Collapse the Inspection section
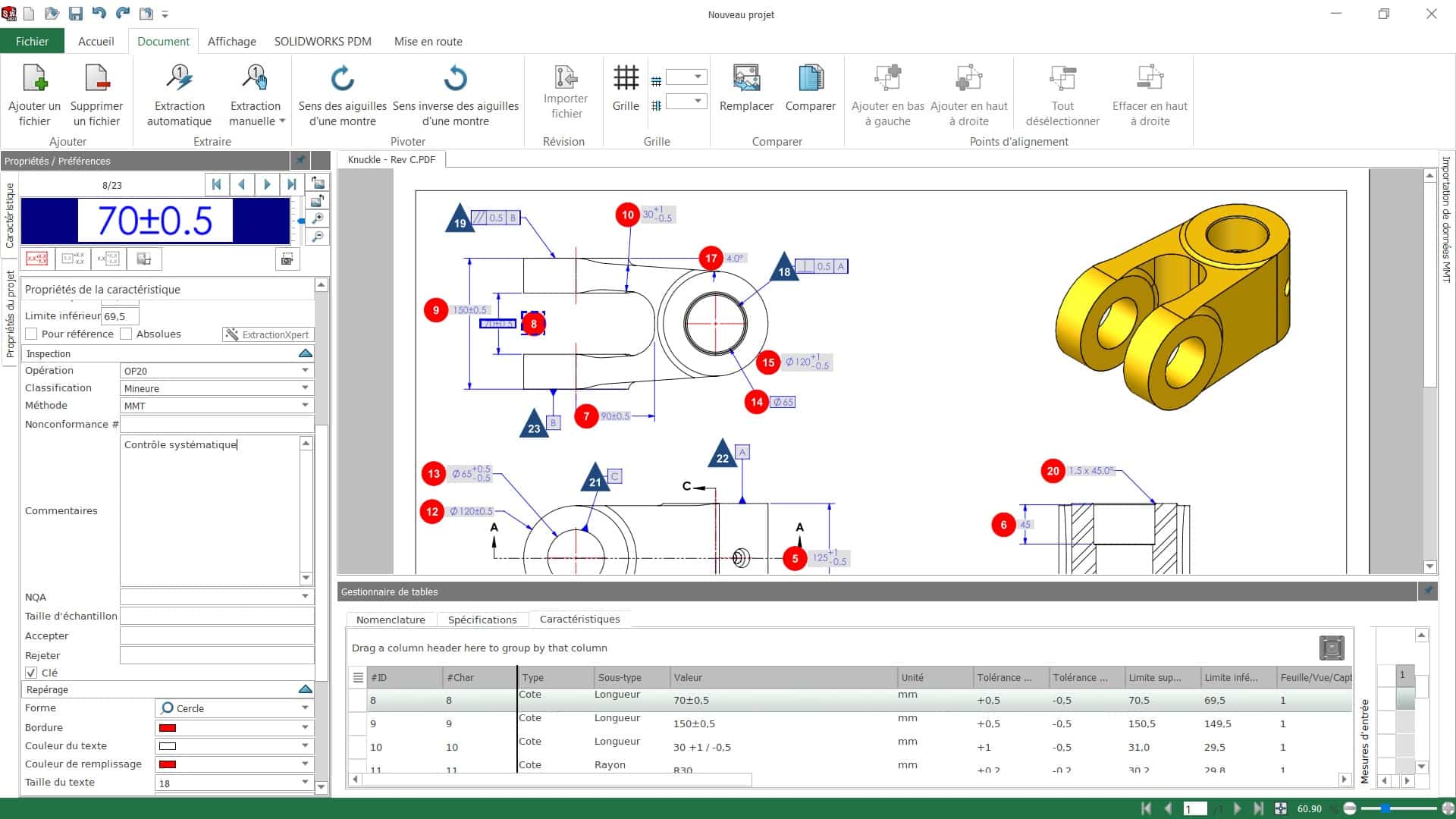This screenshot has width=1456, height=819. tap(305, 354)
